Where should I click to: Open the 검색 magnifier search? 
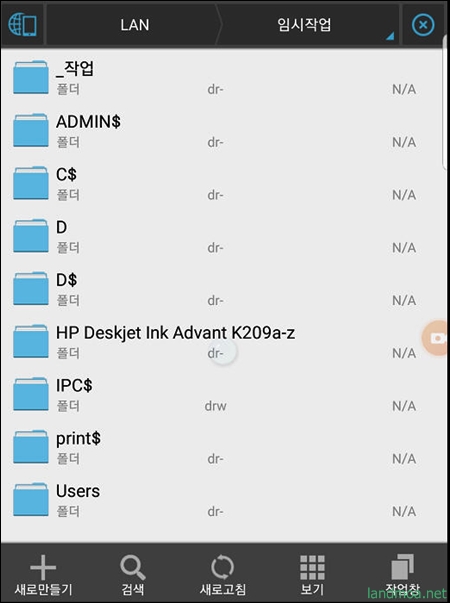133,567
